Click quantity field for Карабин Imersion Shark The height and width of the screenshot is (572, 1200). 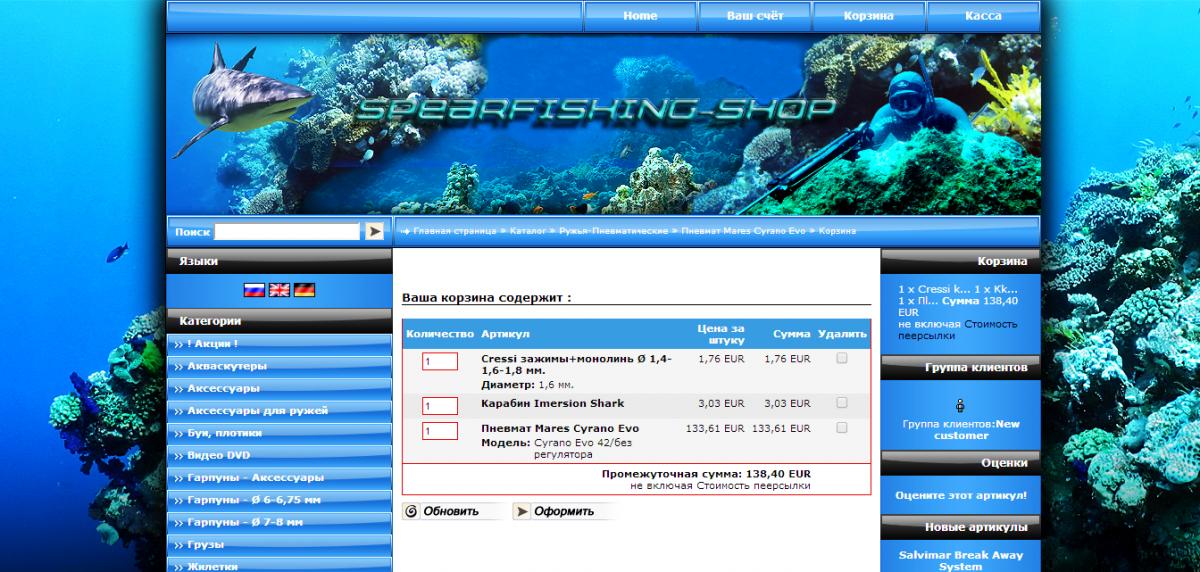coord(439,406)
